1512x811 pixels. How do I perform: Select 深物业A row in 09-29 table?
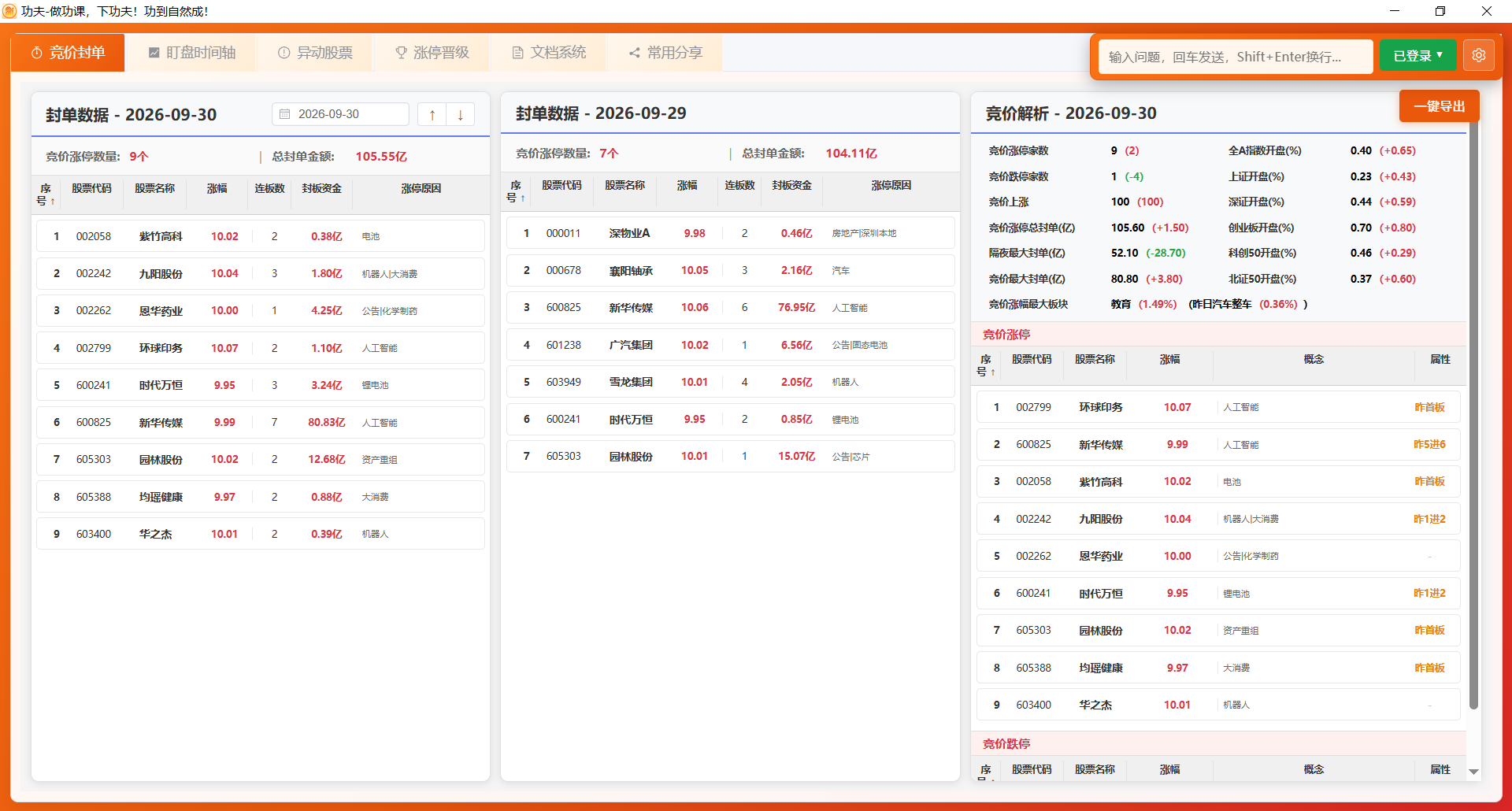[730, 233]
